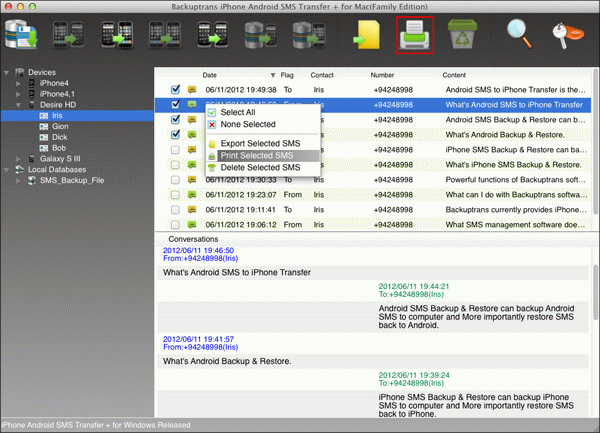Check the 19:11:41 message checkbox
This screenshot has width=600, height=433.
click(x=175, y=210)
